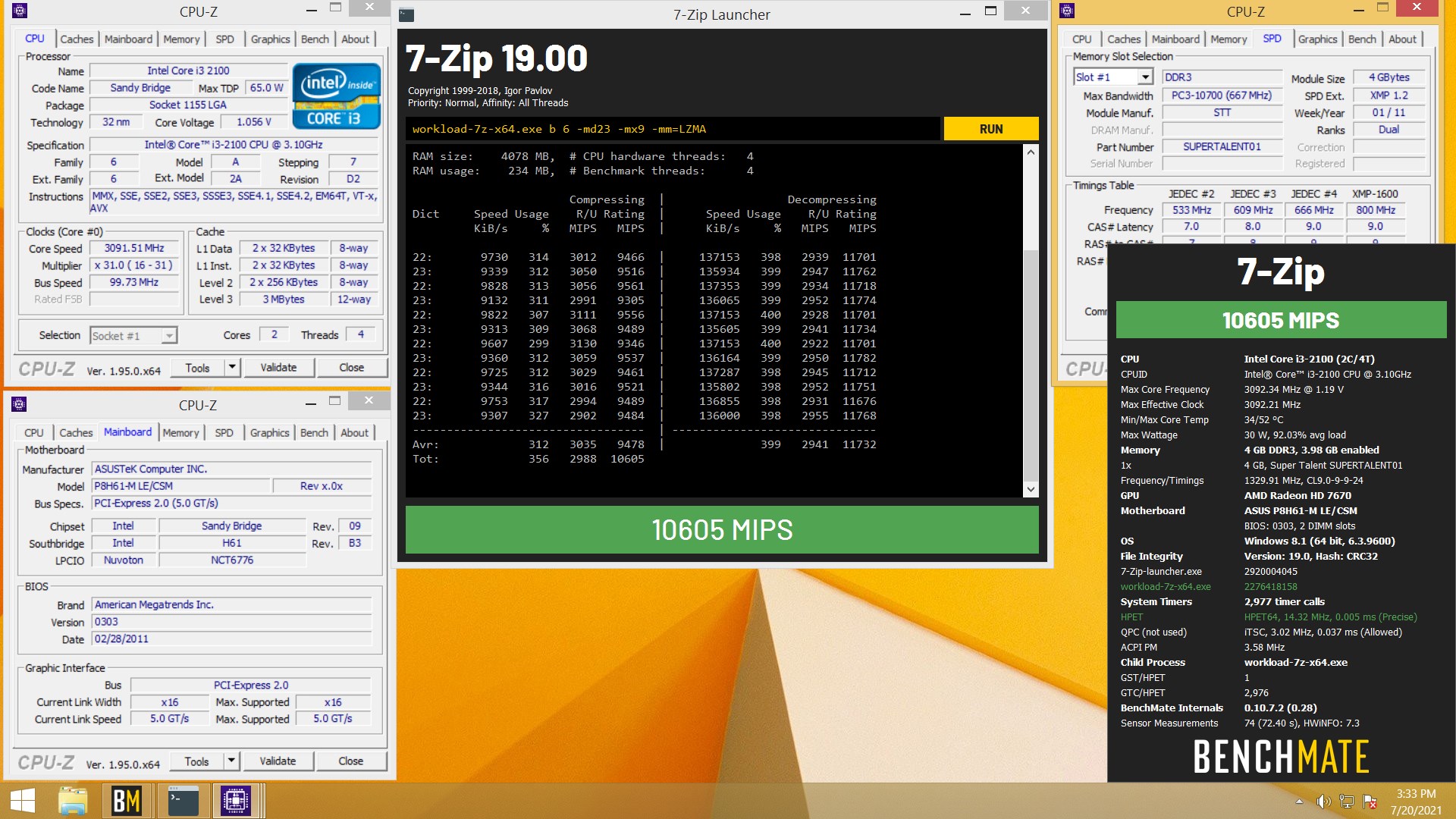Click scrollbar up arrow in 7-Zip output
Image resolution: width=1456 pixels, height=819 pixels.
[x=1030, y=152]
